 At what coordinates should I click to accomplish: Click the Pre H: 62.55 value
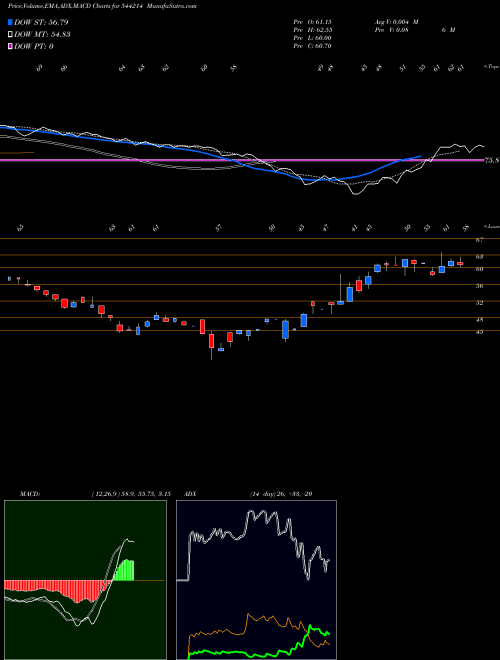(313, 30)
